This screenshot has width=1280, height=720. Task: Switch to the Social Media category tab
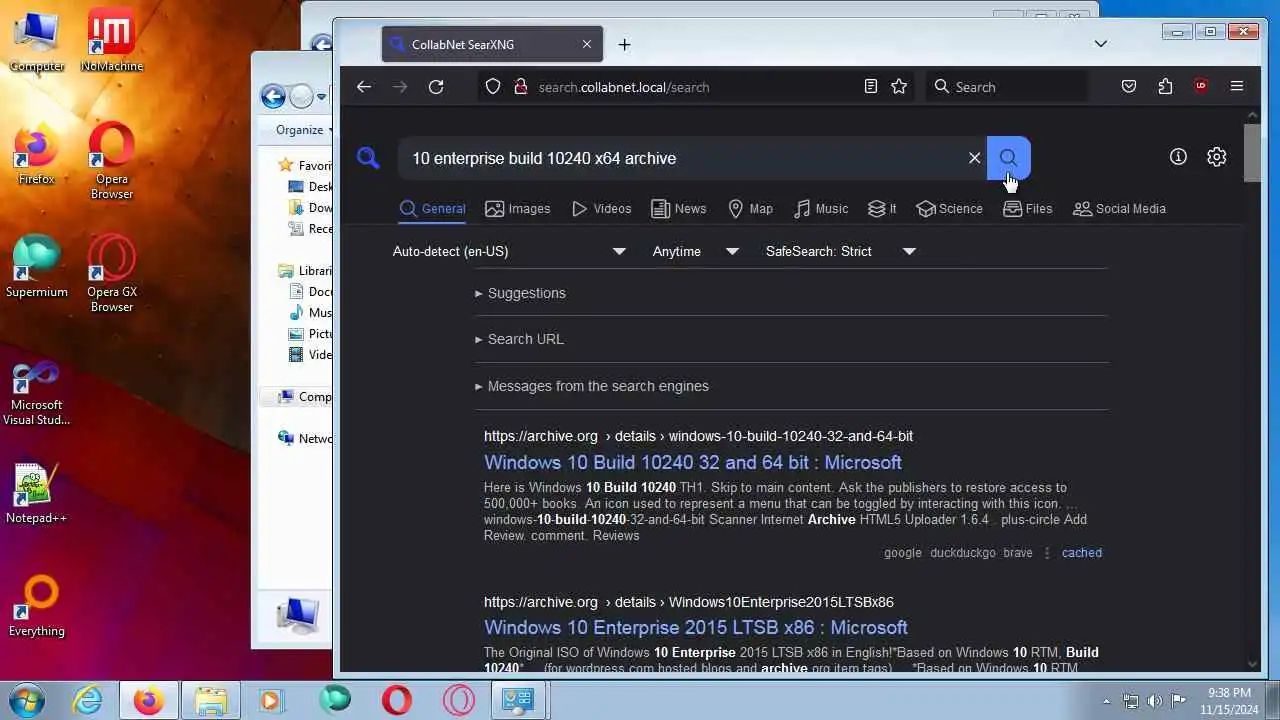1120,209
